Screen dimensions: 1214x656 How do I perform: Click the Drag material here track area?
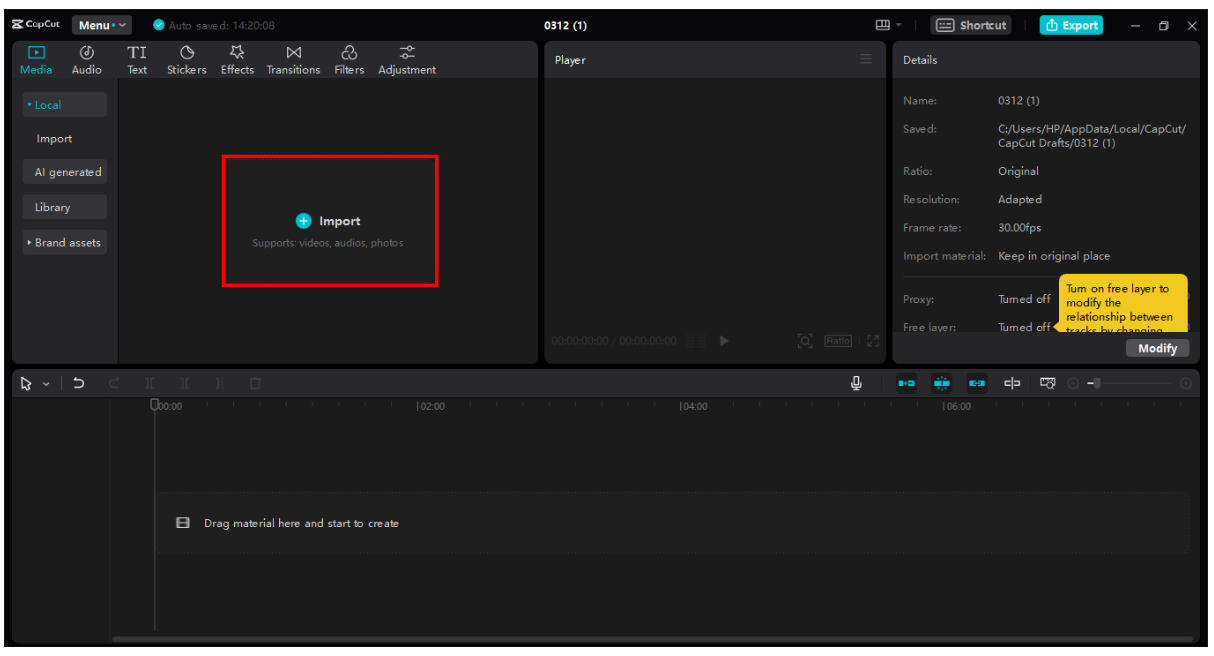pyautogui.click(x=672, y=523)
